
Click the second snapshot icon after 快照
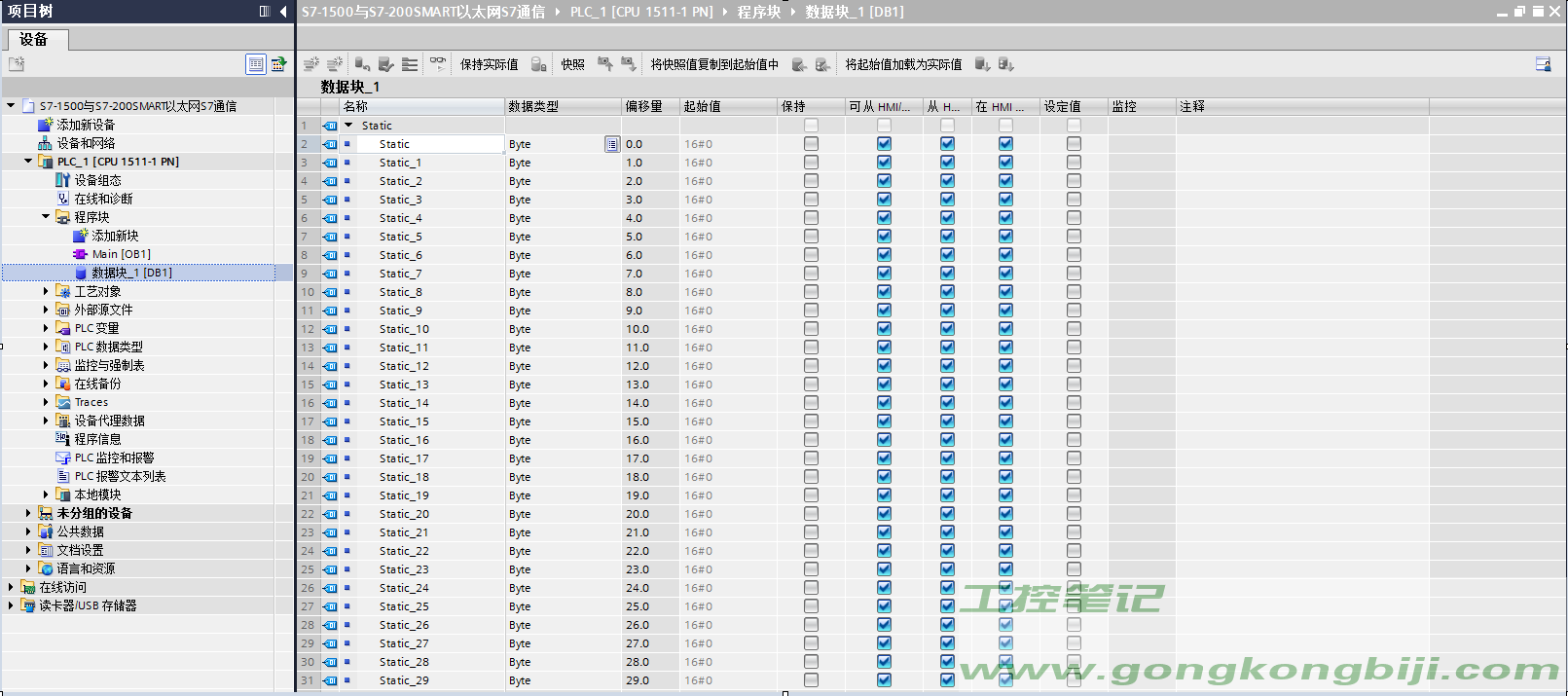point(628,64)
